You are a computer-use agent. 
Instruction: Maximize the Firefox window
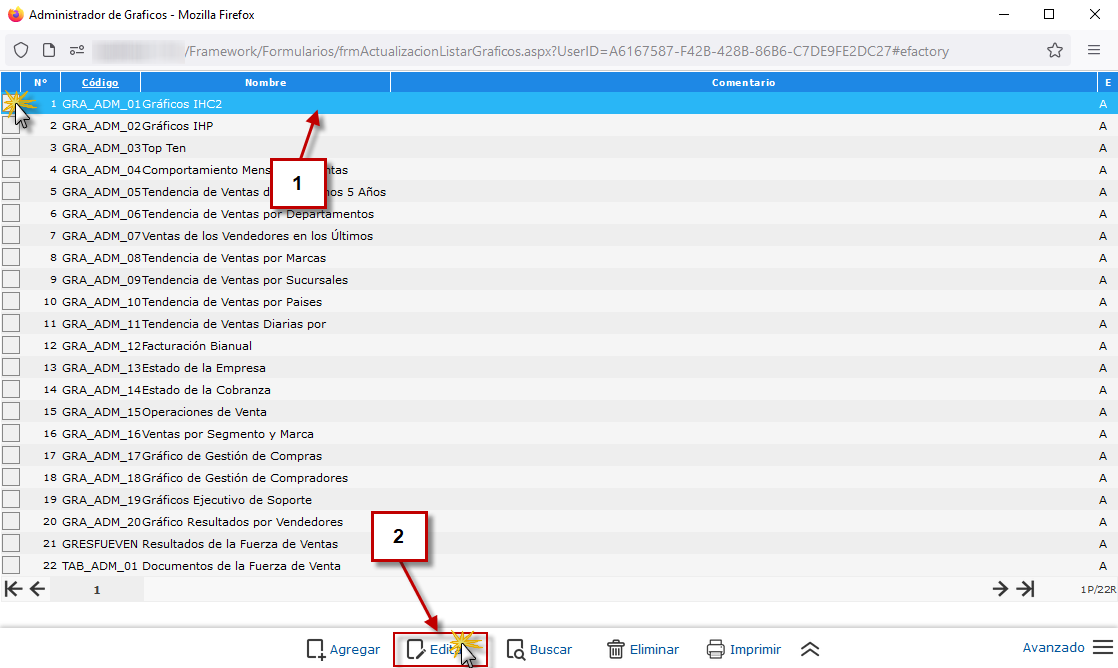tap(1049, 14)
